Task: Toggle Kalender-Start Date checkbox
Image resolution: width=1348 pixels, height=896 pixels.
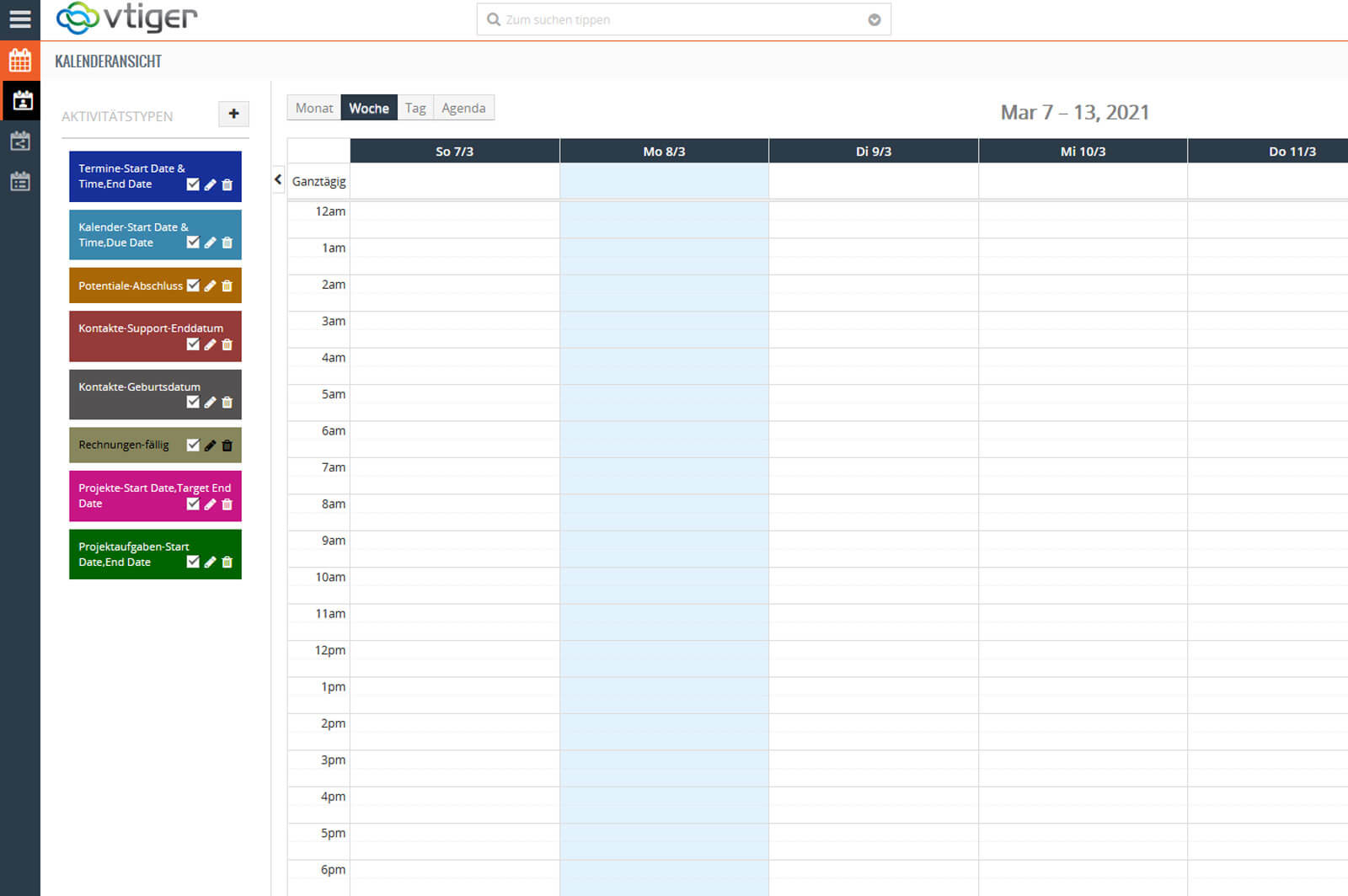Action: click(193, 242)
